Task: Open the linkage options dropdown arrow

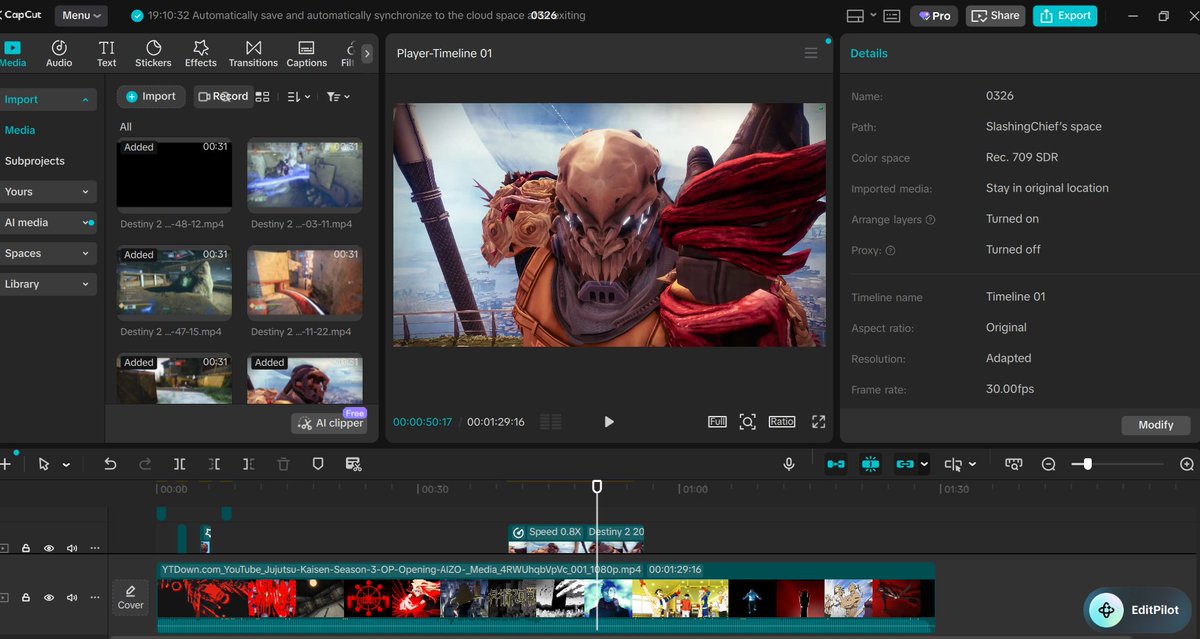Action: tap(924, 464)
